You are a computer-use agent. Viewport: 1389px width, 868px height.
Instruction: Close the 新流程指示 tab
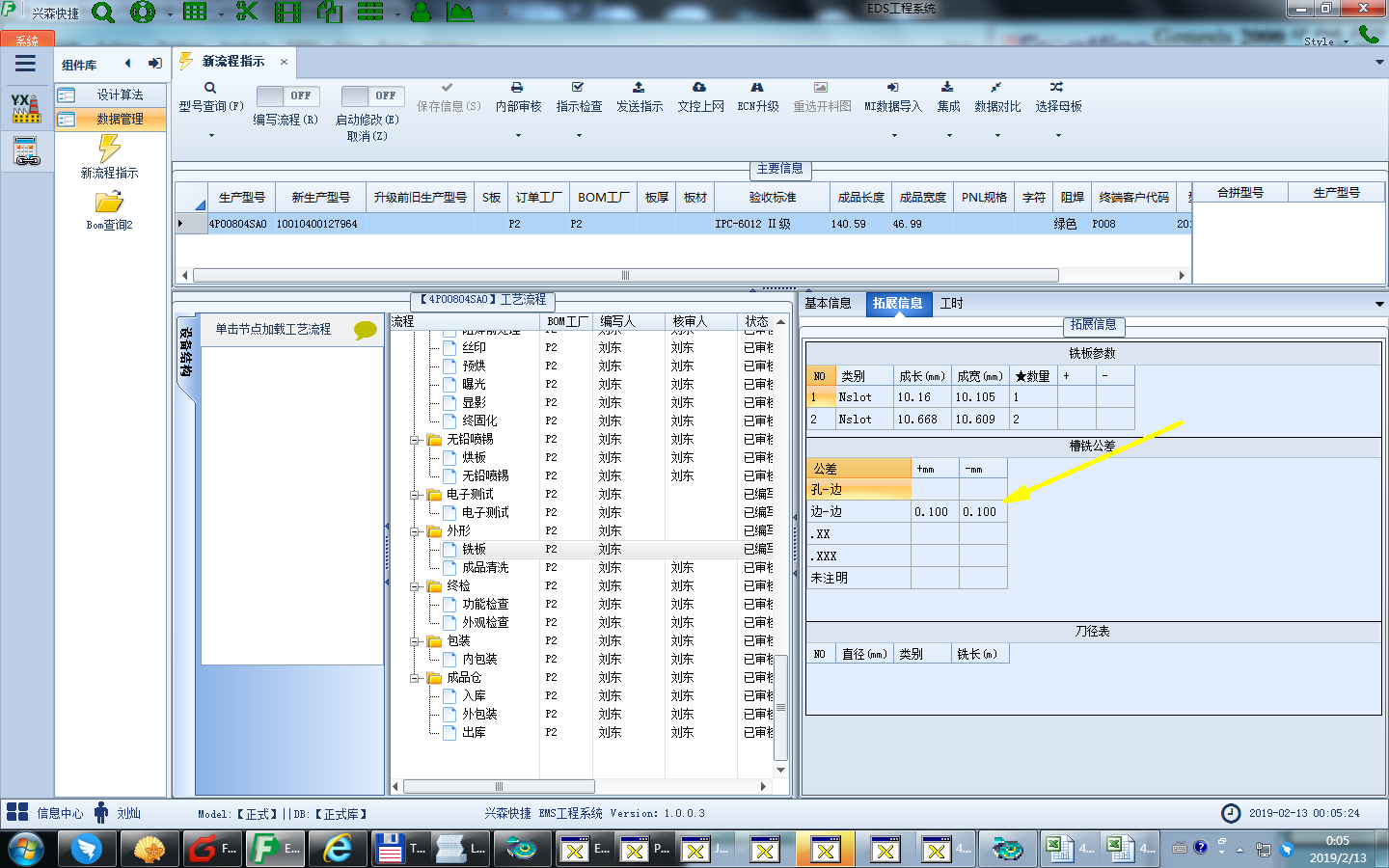coord(284,62)
